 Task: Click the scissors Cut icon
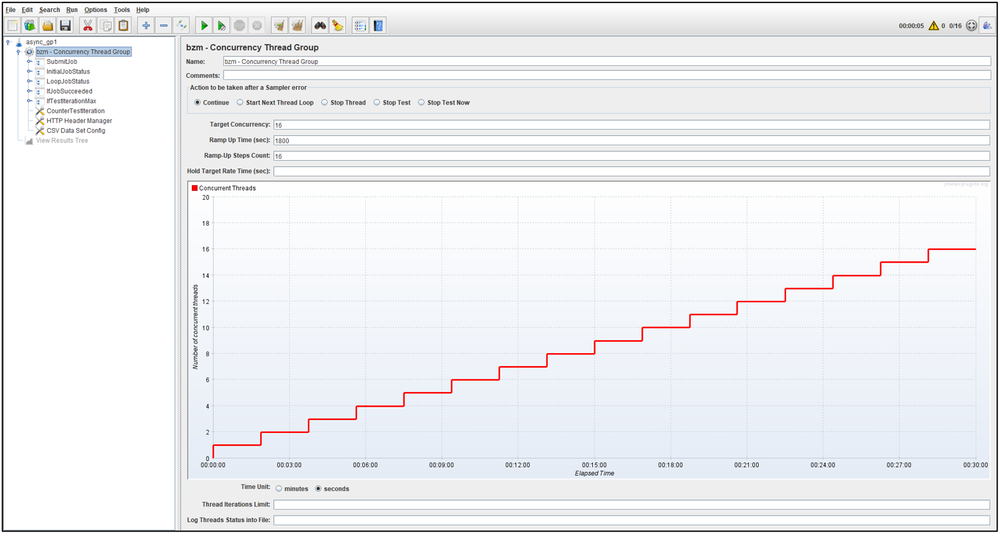pos(87,25)
